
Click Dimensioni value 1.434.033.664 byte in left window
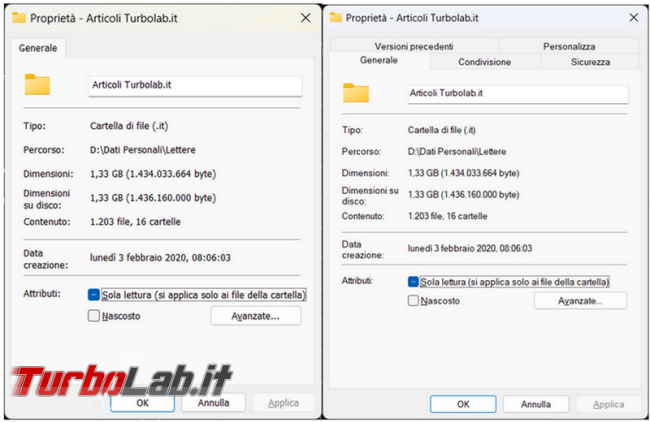coord(153,174)
